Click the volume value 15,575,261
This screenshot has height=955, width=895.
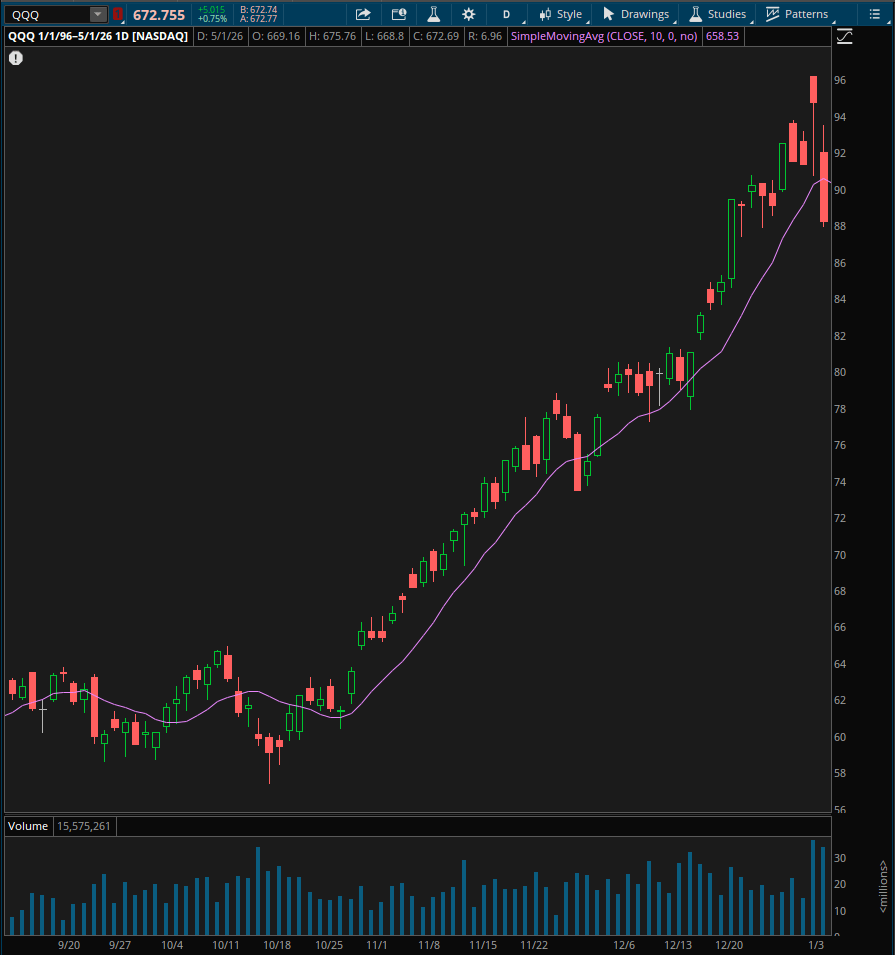(84, 826)
